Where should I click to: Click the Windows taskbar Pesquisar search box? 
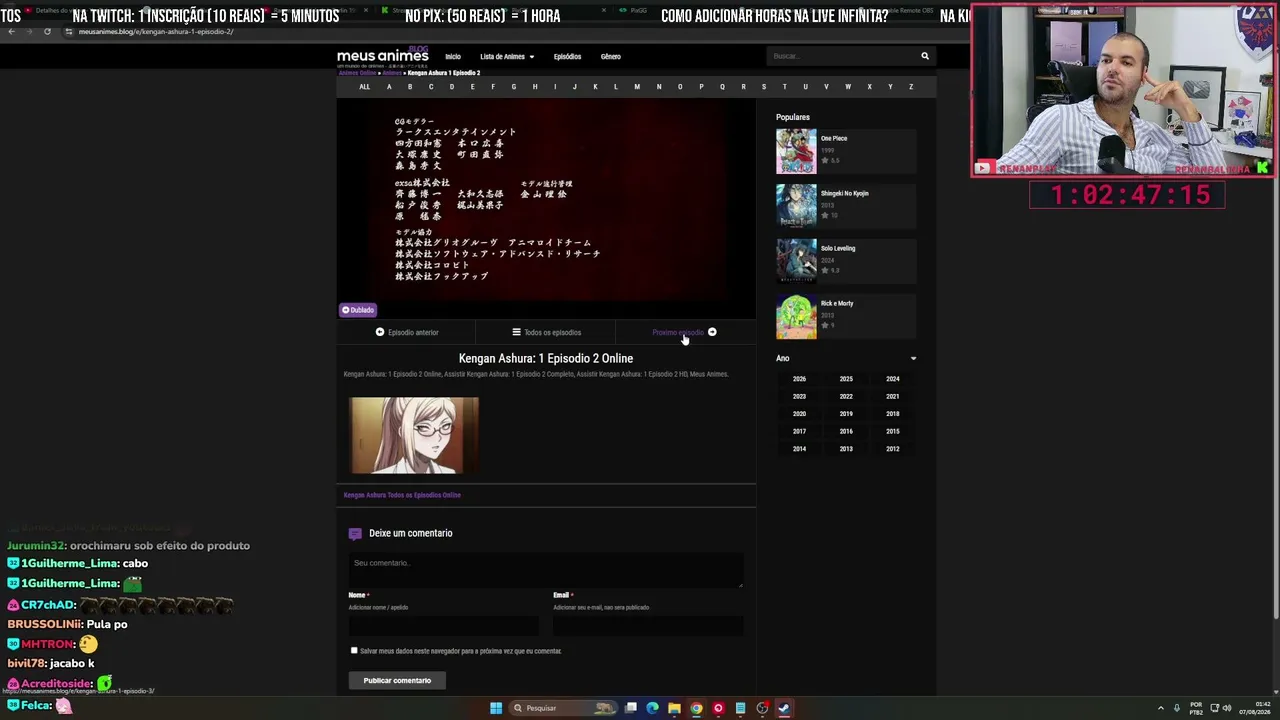(563, 708)
